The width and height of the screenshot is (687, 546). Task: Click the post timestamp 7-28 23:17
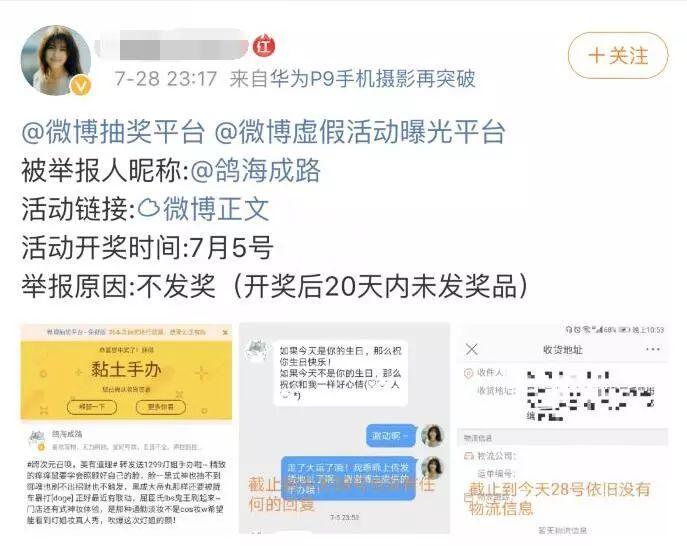point(166,79)
